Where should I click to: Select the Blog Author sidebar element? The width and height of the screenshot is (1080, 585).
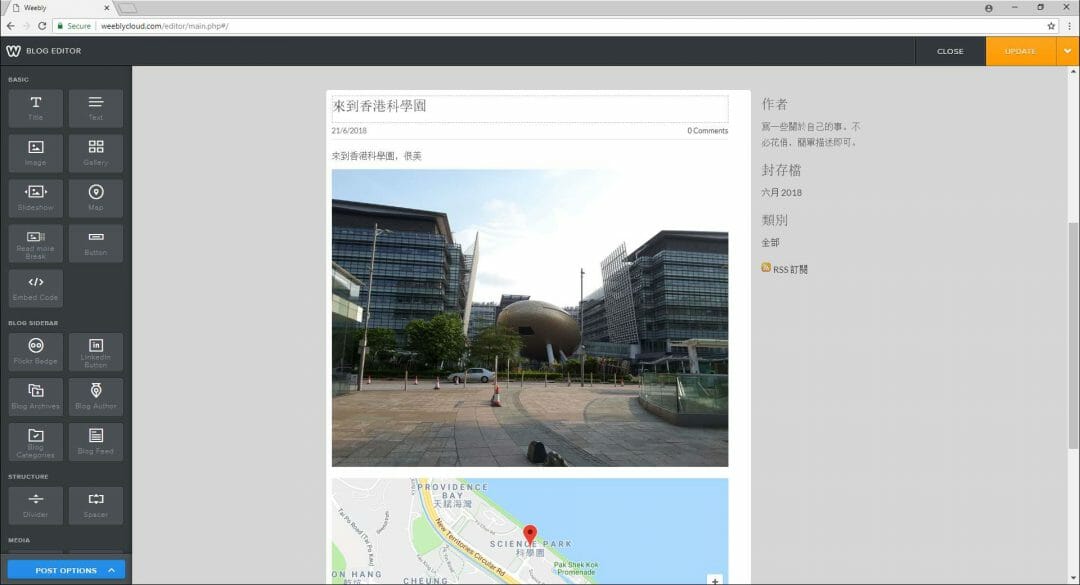tap(96, 397)
